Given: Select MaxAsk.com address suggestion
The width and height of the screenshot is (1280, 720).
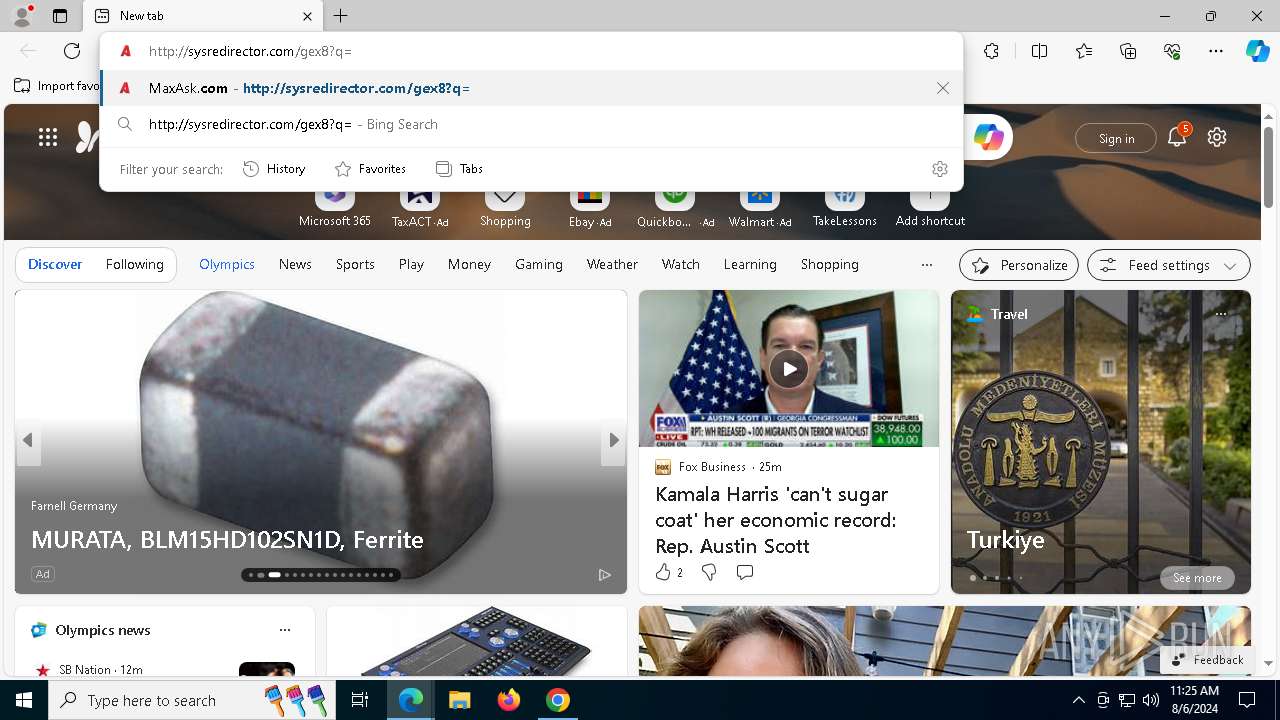Looking at the screenshot, I should [530, 88].
